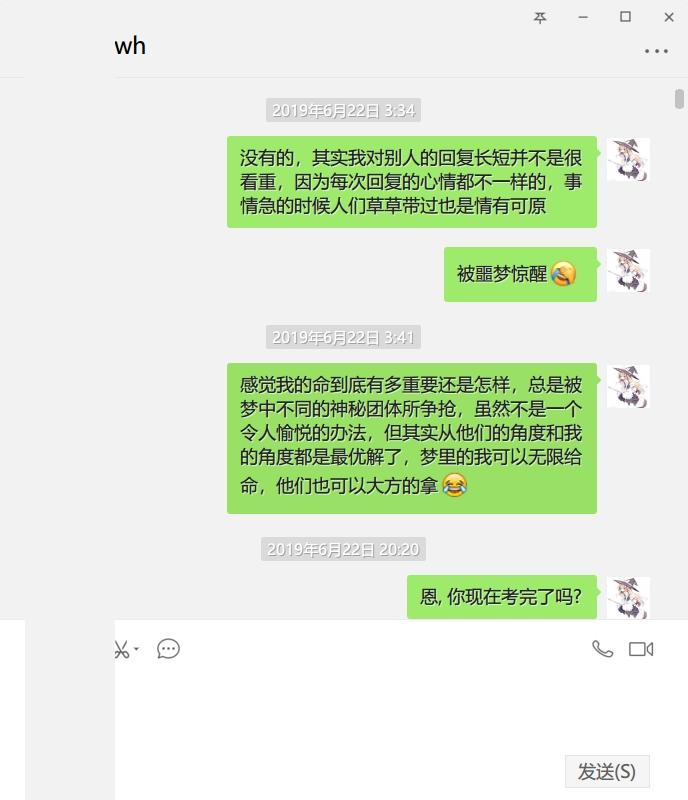
Task: Open avatar beside the 被噩梦惊醒 message
Action: pos(628,270)
